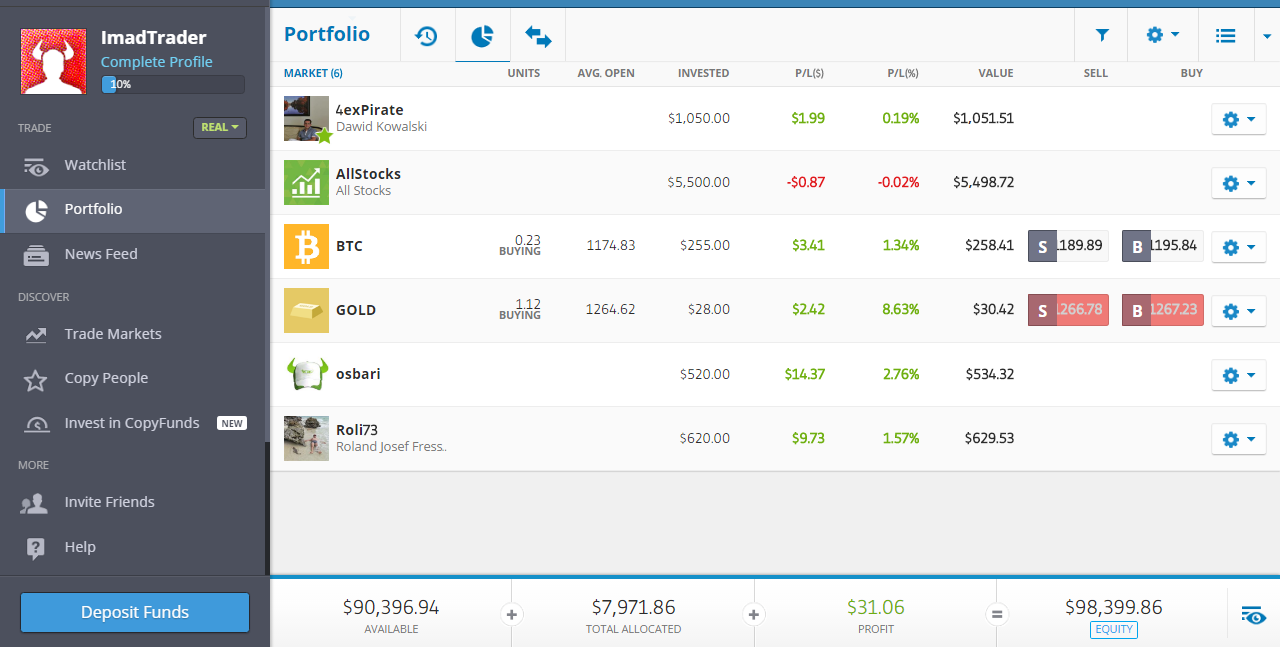
Task: Open the filter funnel icon
Action: pos(1102,35)
